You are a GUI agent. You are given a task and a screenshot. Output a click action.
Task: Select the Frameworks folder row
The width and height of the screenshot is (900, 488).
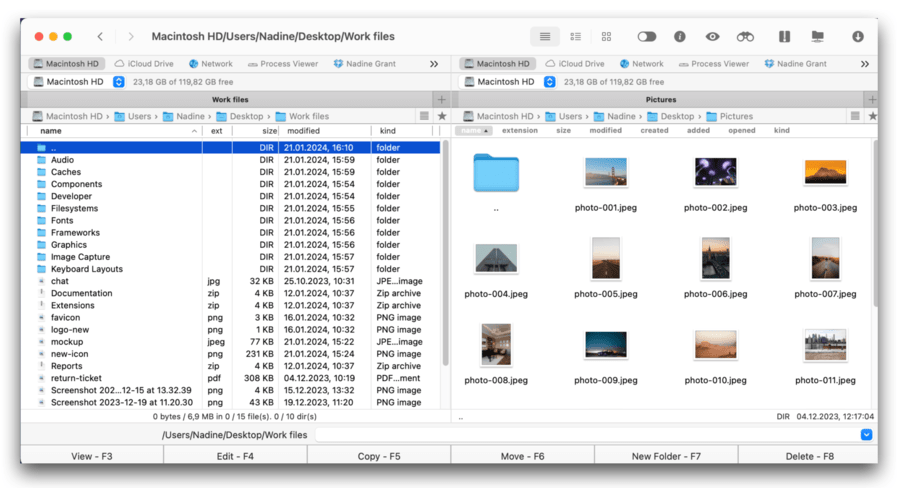pos(230,233)
